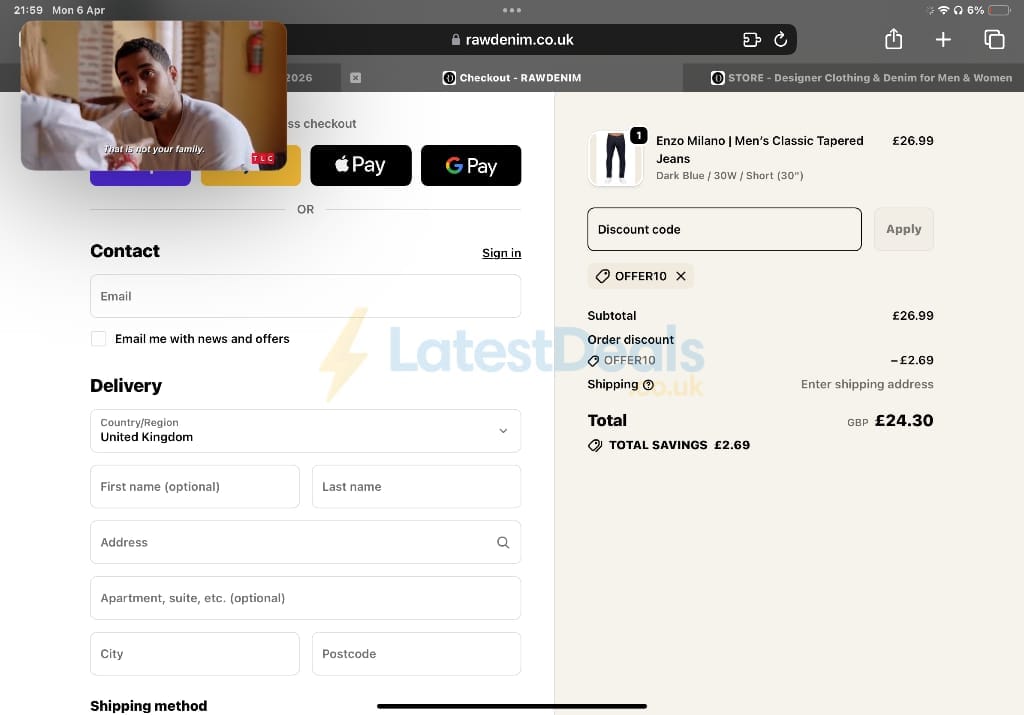Viewport: 1024px width, 715px height.
Task: Tap the Total £24.30 amount
Action: pos(904,421)
